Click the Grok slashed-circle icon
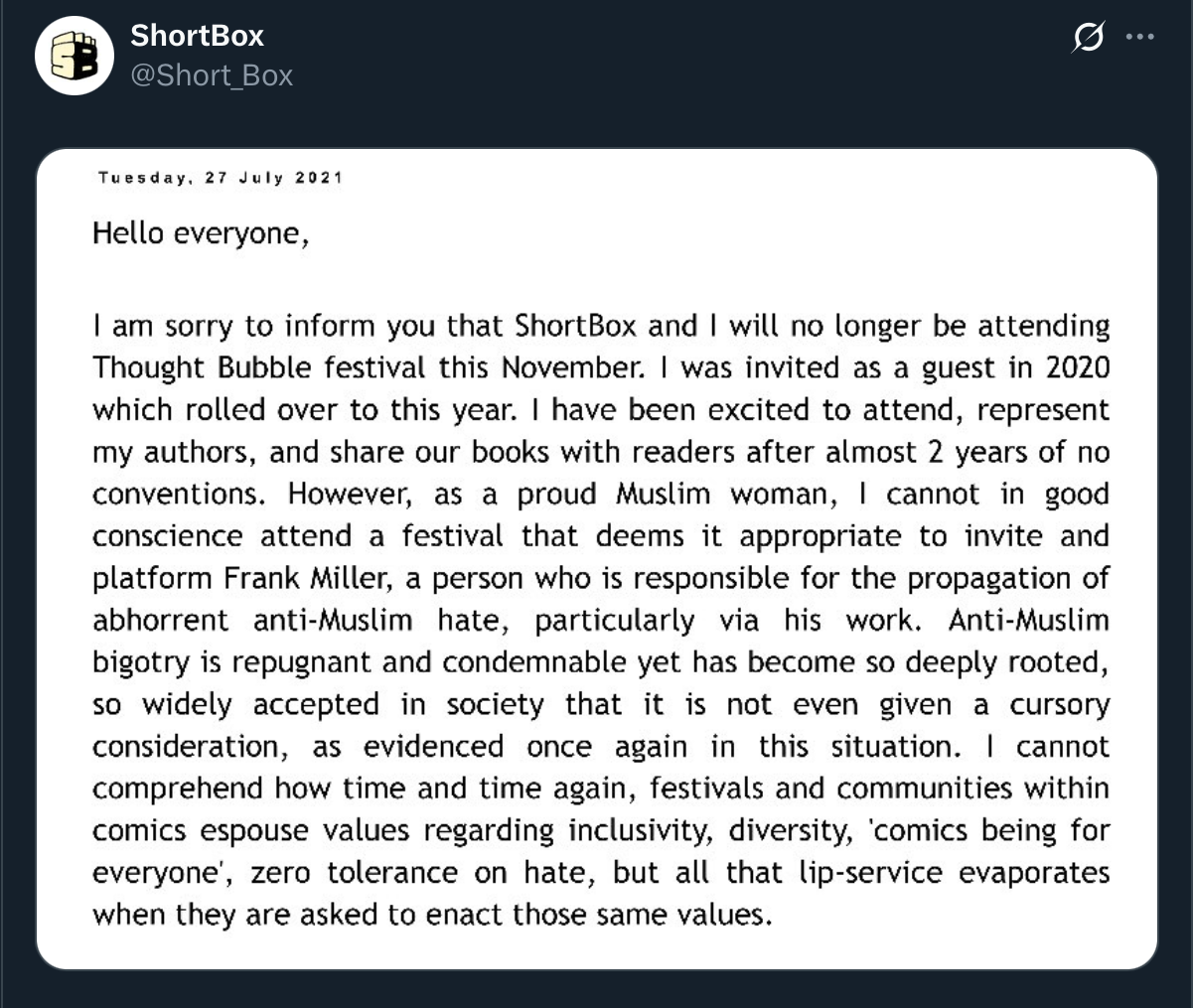Screen dimensions: 1193x1008 coord(1089,38)
